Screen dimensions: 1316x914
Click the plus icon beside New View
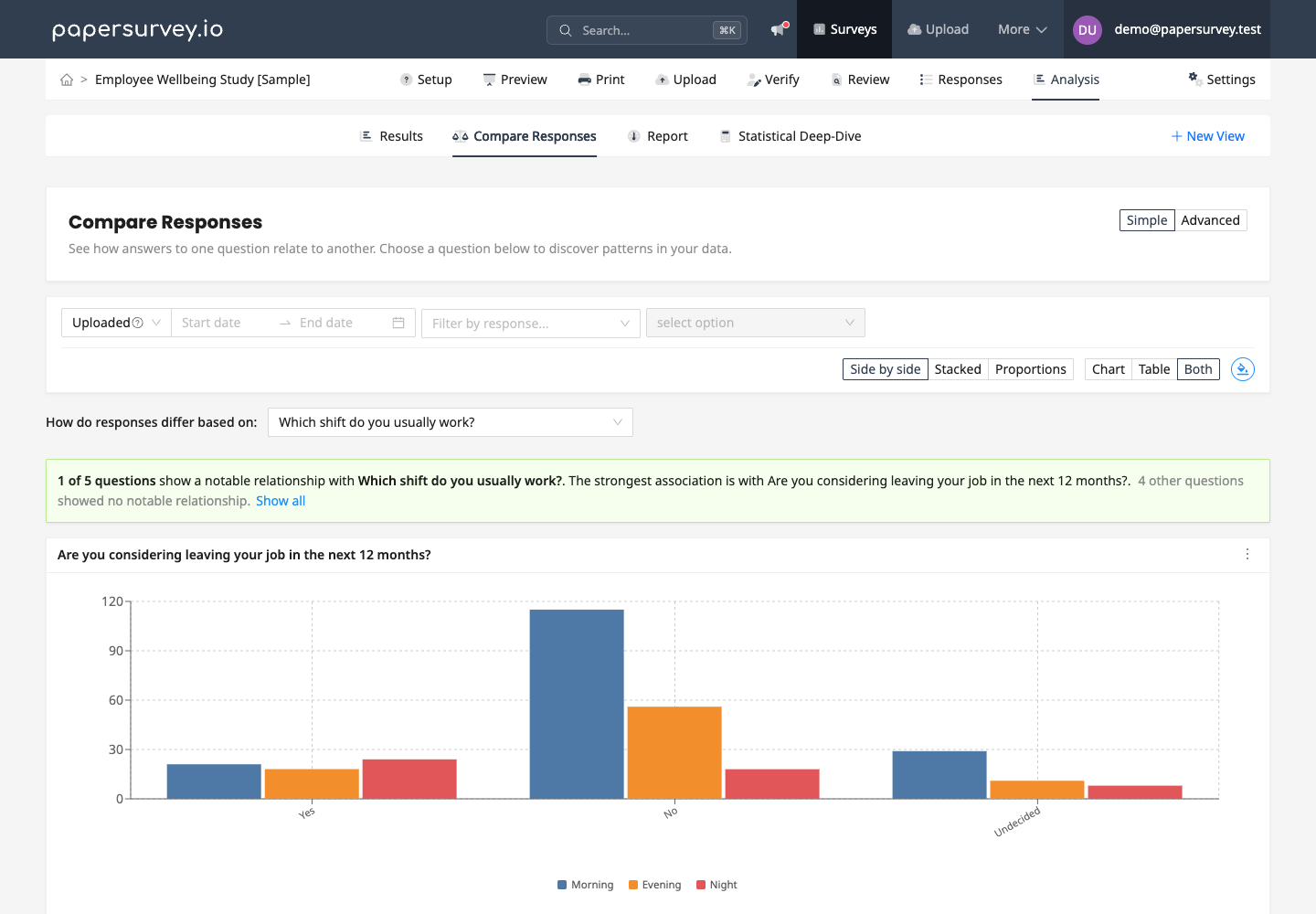[1176, 136]
